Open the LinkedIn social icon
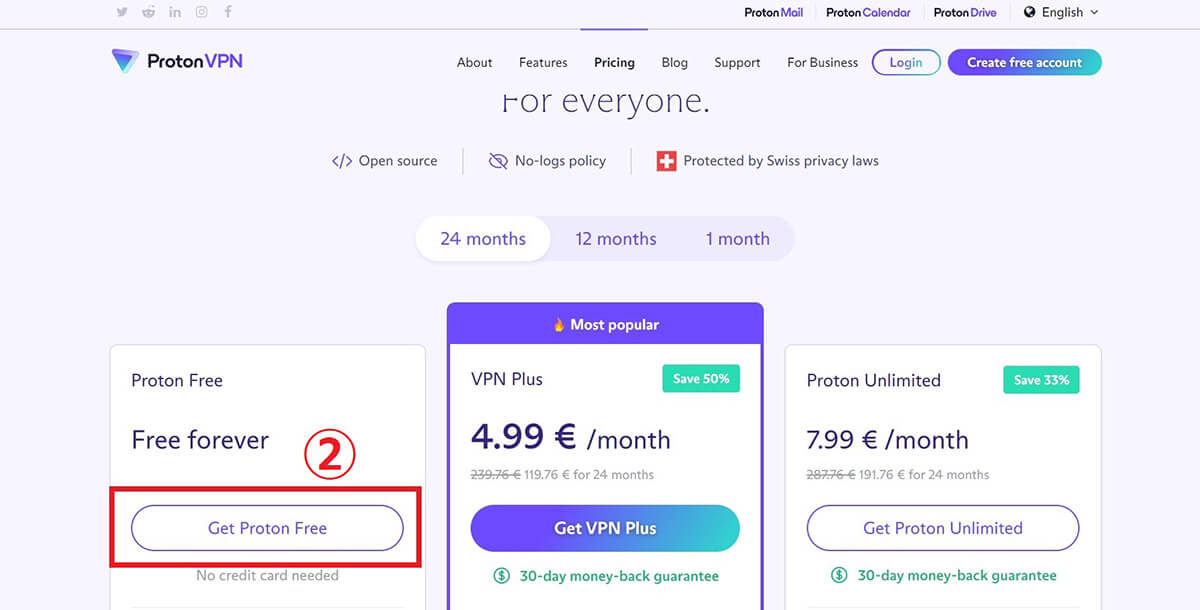 (x=176, y=12)
